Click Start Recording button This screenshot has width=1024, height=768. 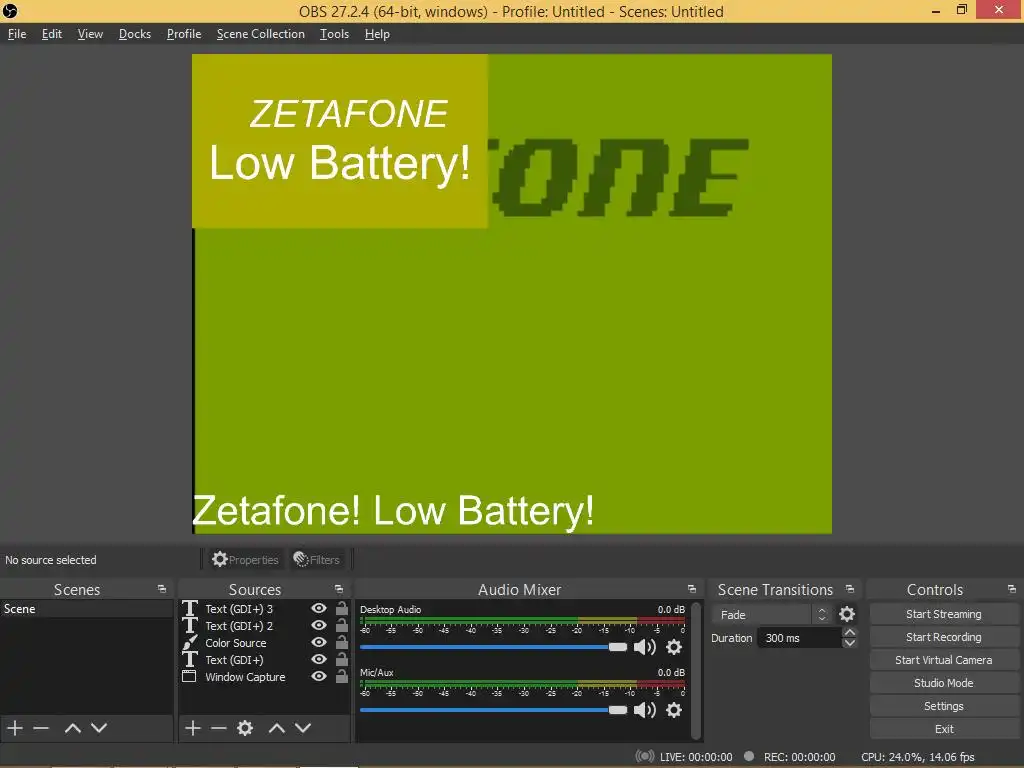tap(944, 637)
